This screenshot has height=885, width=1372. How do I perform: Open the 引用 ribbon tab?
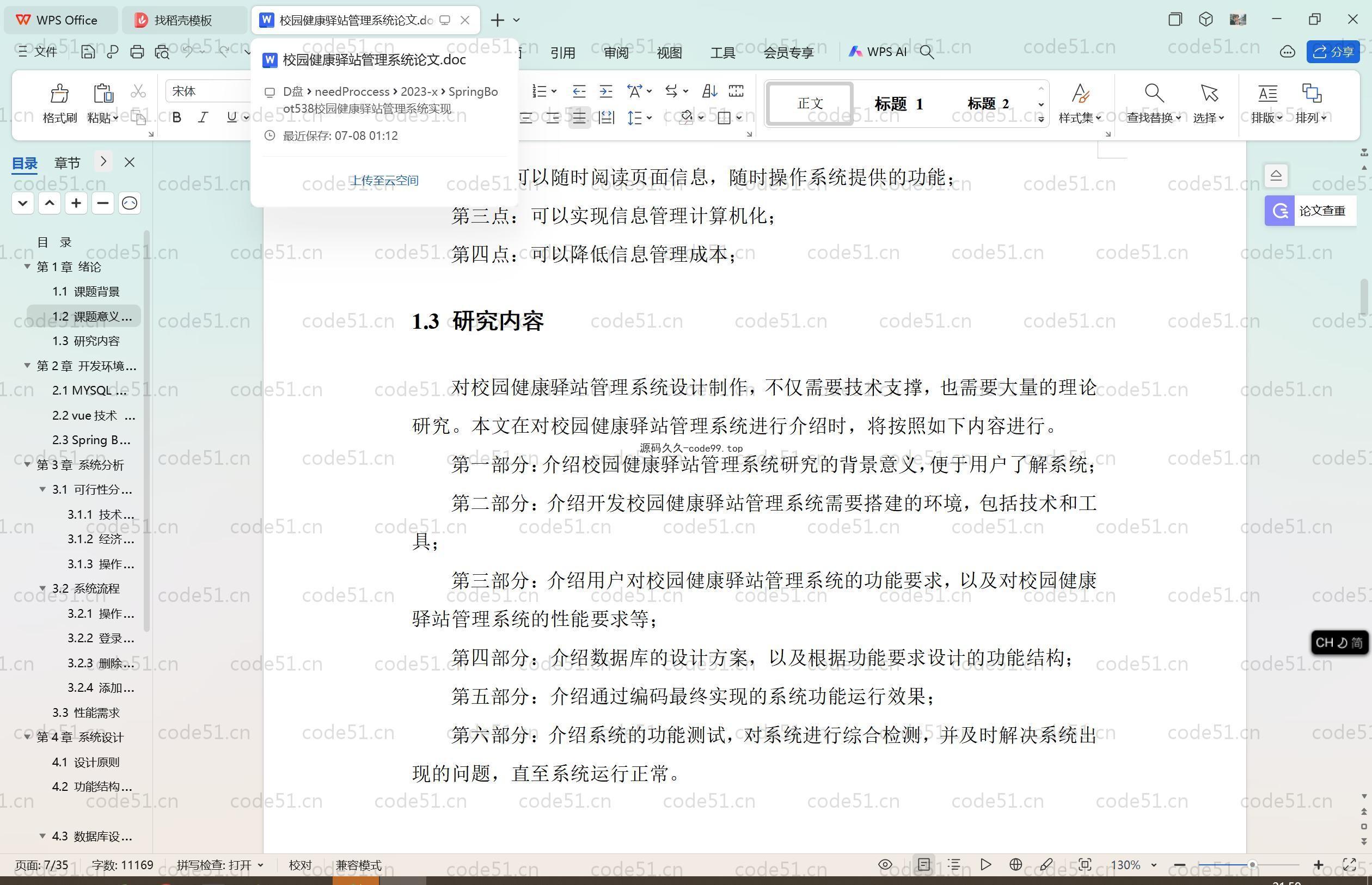pos(563,53)
